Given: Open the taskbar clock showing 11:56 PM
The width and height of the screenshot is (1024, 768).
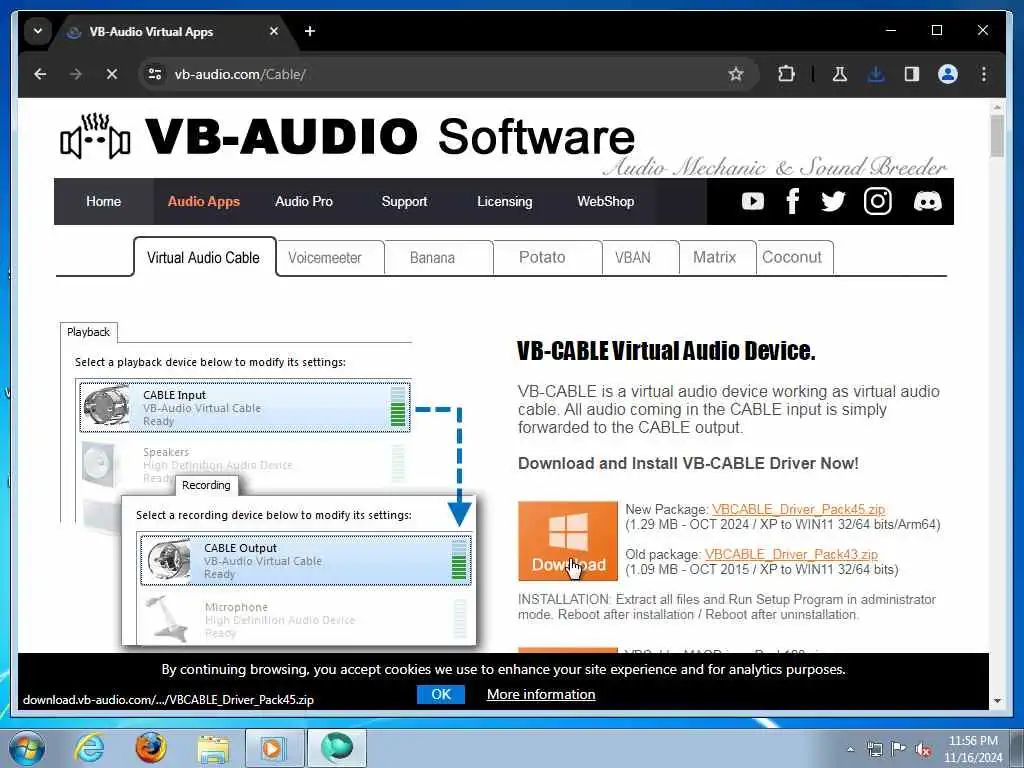Looking at the screenshot, I should click(x=973, y=748).
